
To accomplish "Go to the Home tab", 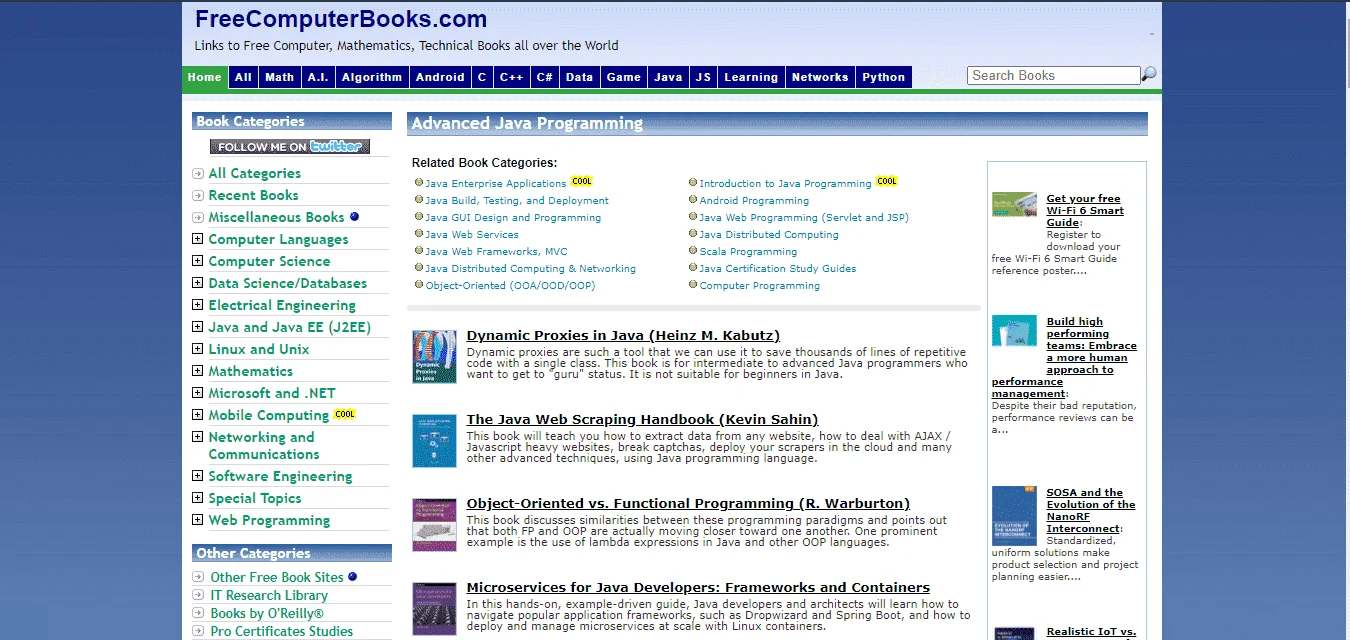I will 205,77.
